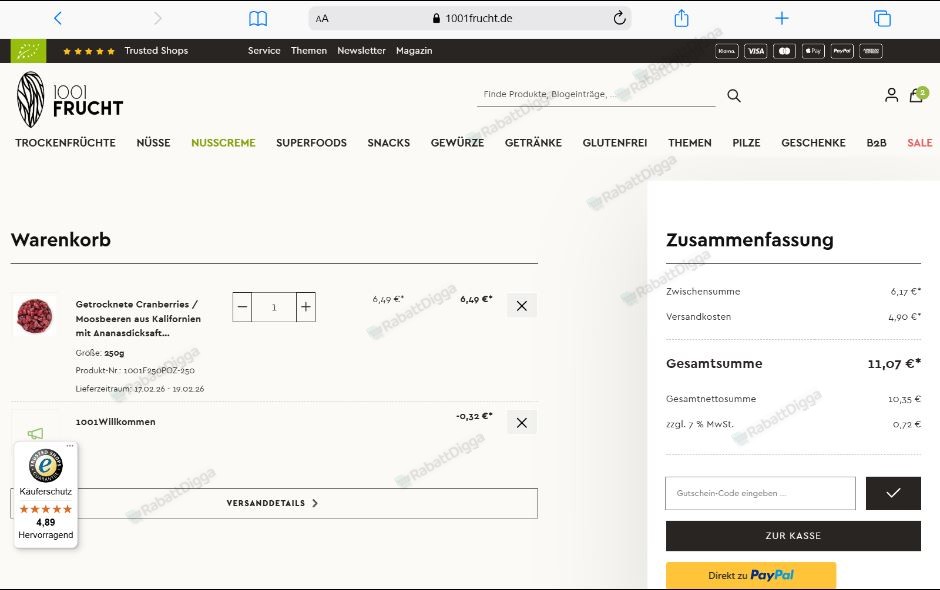Image resolution: width=940 pixels, height=590 pixels.
Task: Open the Geschenke category
Action: pyautogui.click(x=814, y=143)
